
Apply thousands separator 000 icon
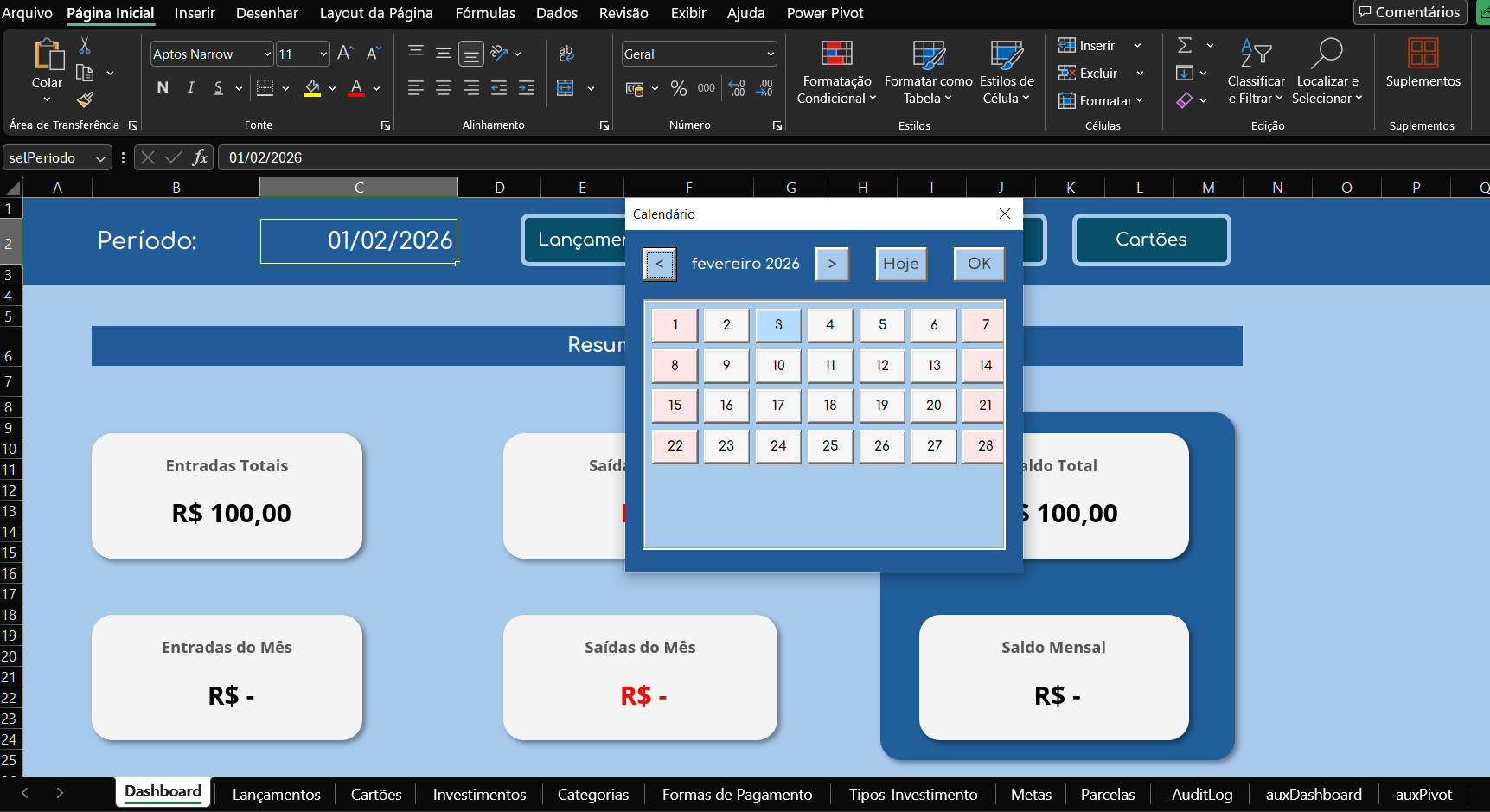[x=707, y=88]
